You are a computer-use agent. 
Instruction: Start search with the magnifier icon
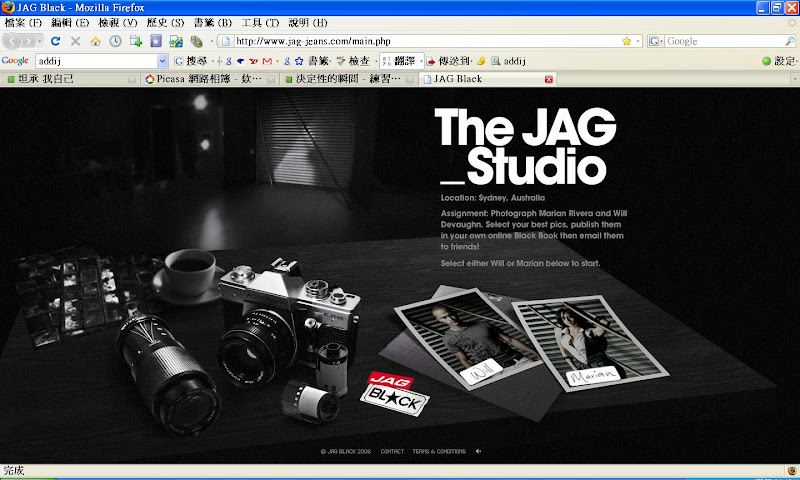[x=789, y=41]
